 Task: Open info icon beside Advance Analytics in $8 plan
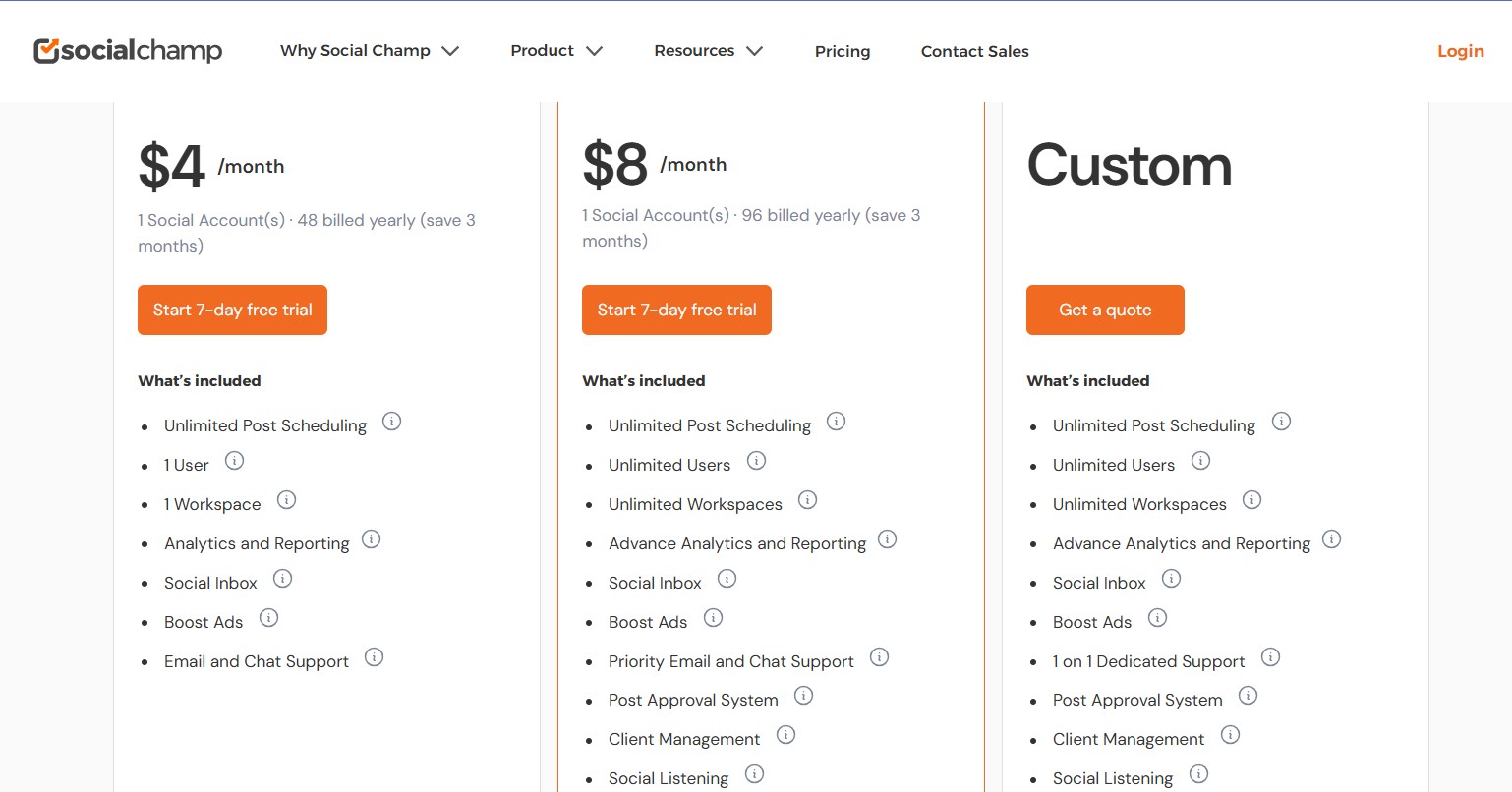click(887, 539)
